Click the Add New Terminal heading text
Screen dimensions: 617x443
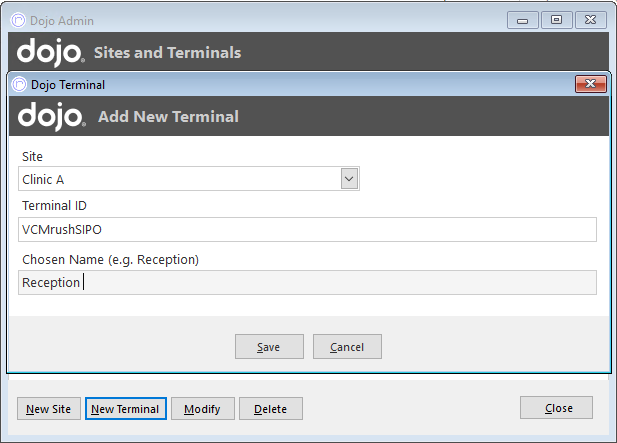168,117
